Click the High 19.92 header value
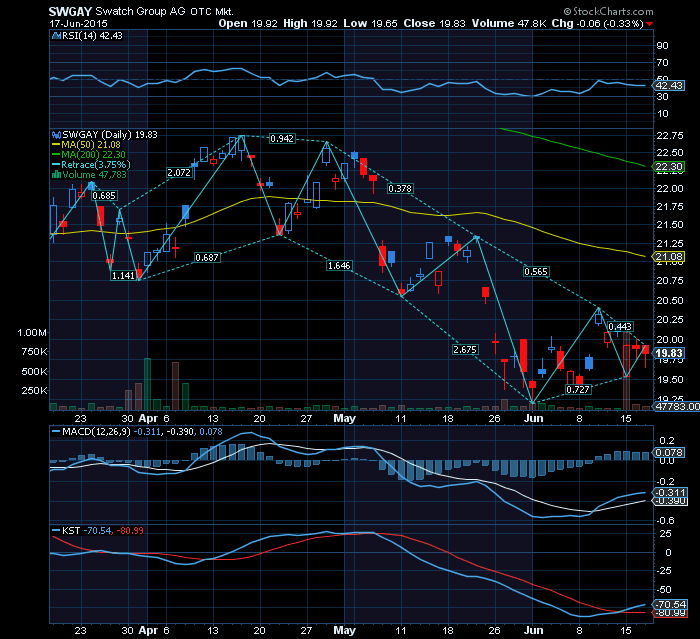 (310, 24)
